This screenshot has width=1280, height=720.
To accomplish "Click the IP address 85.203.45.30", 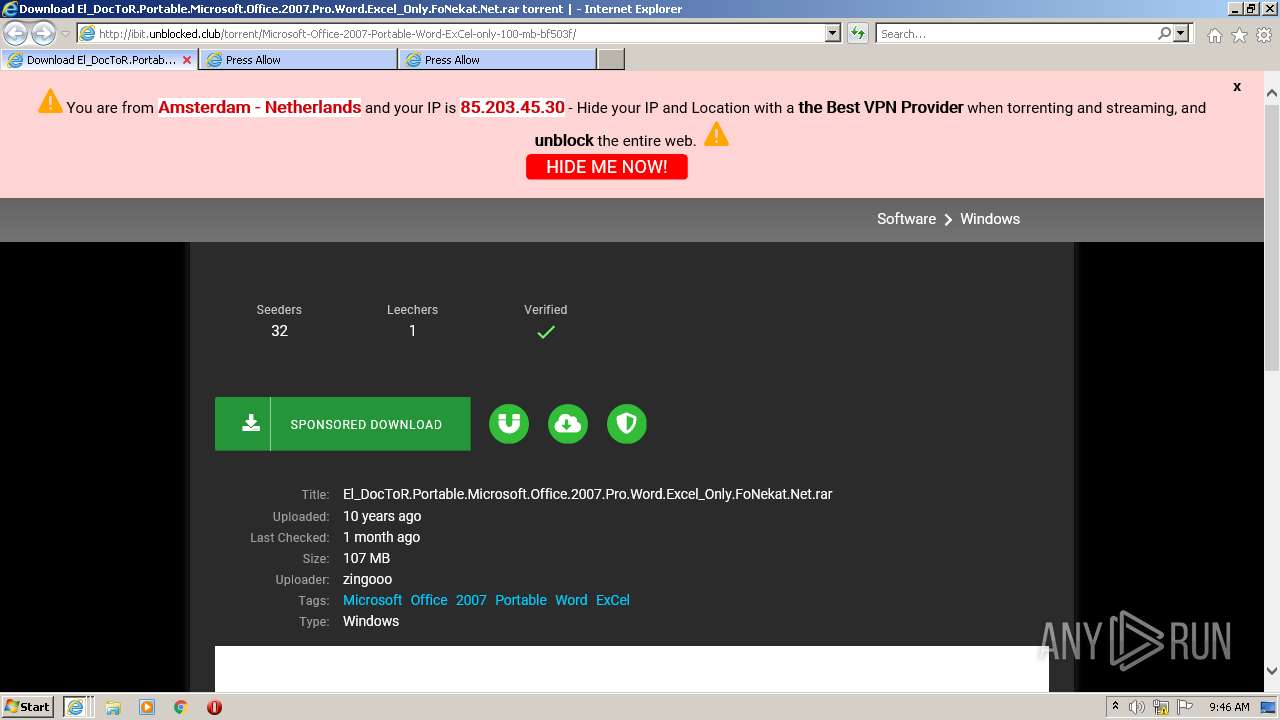I will (512, 107).
